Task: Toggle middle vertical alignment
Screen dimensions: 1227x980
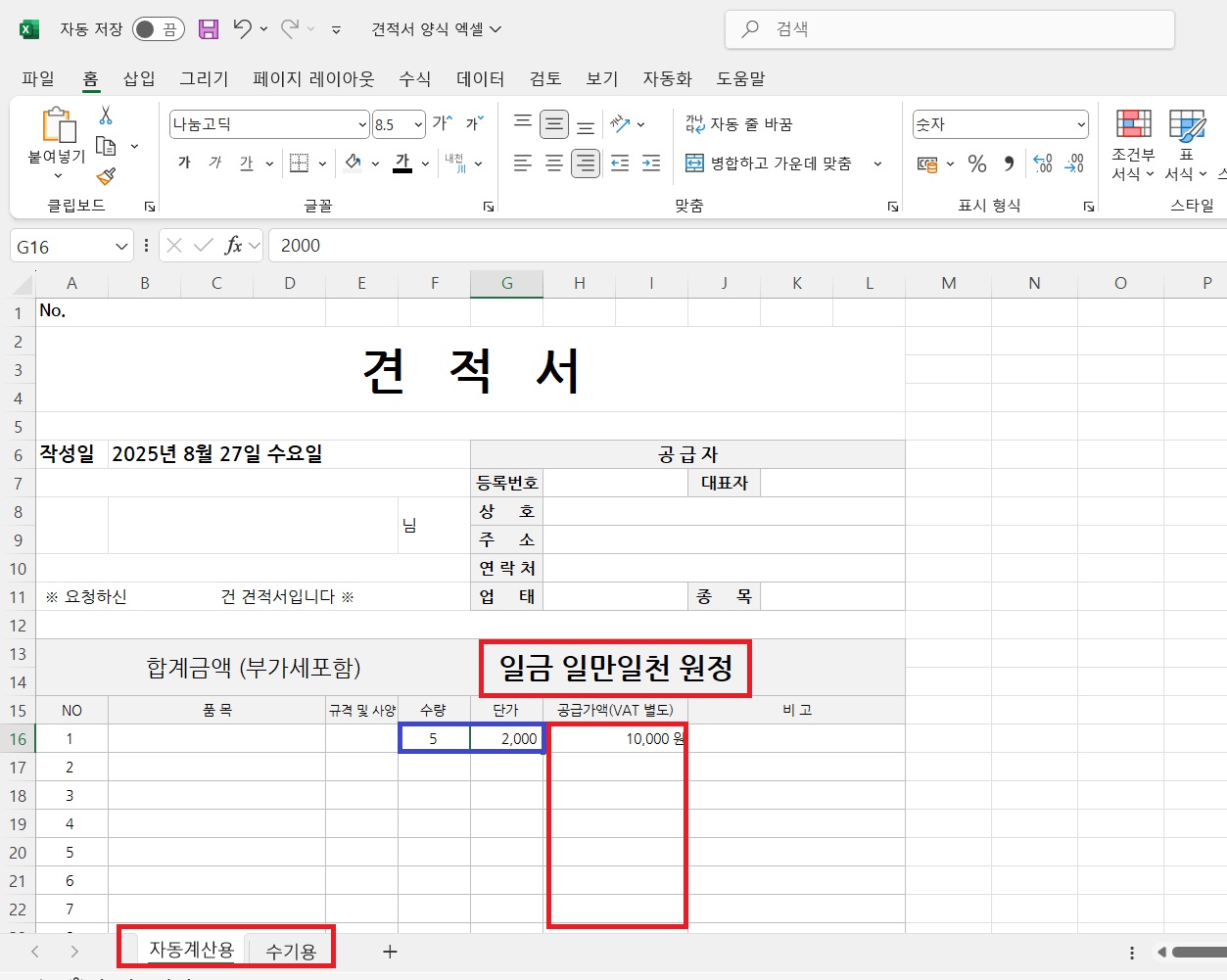Action: coord(554,124)
